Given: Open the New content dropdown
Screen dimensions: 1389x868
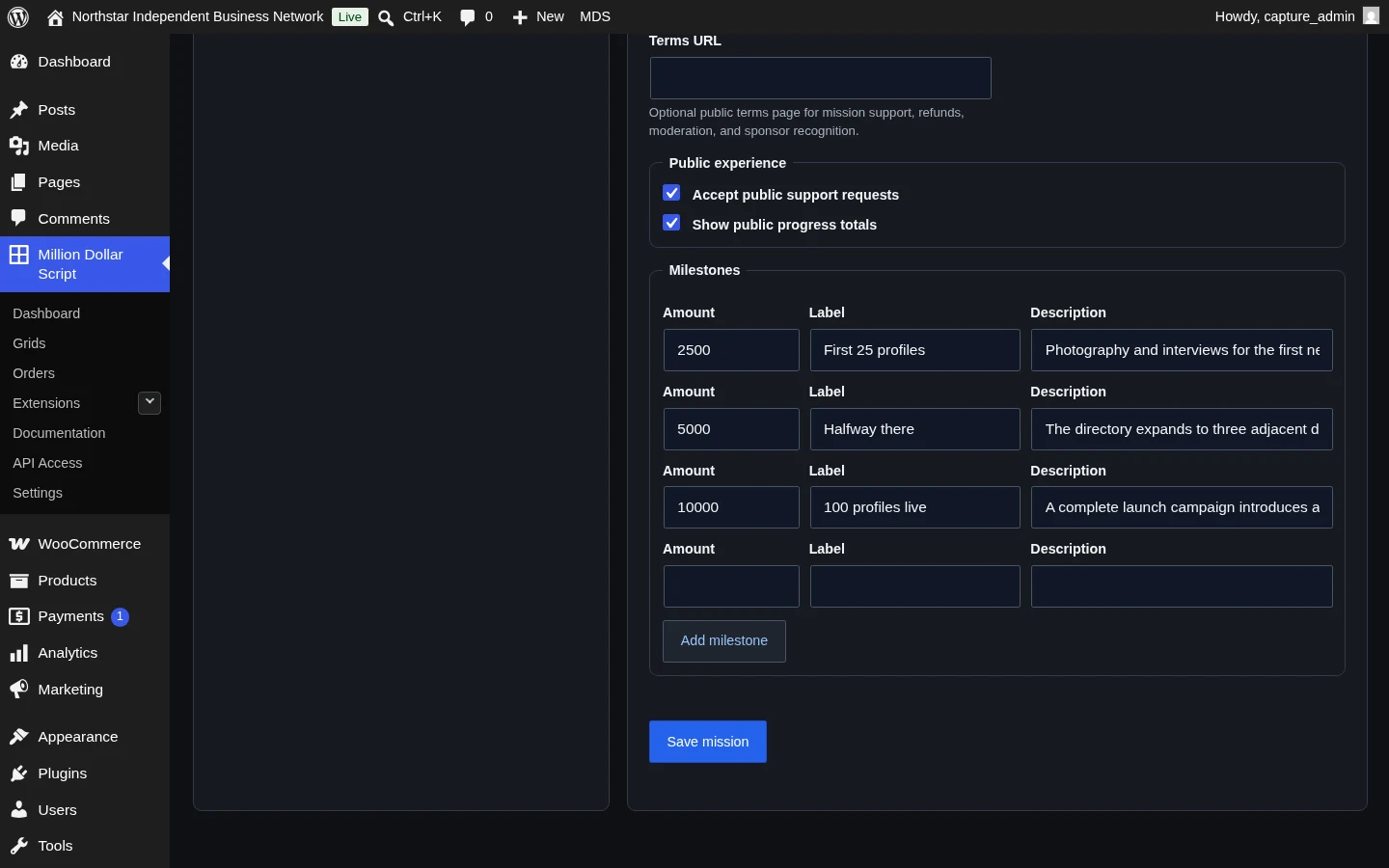Looking at the screenshot, I should click(x=538, y=16).
